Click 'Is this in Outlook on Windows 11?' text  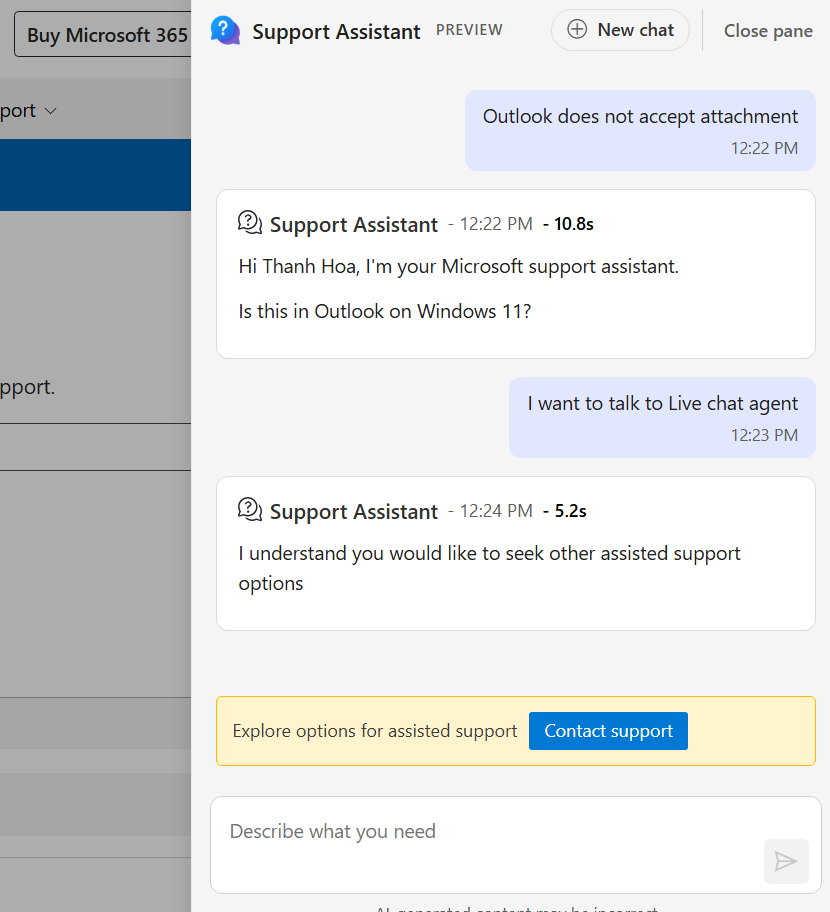[384, 312]
